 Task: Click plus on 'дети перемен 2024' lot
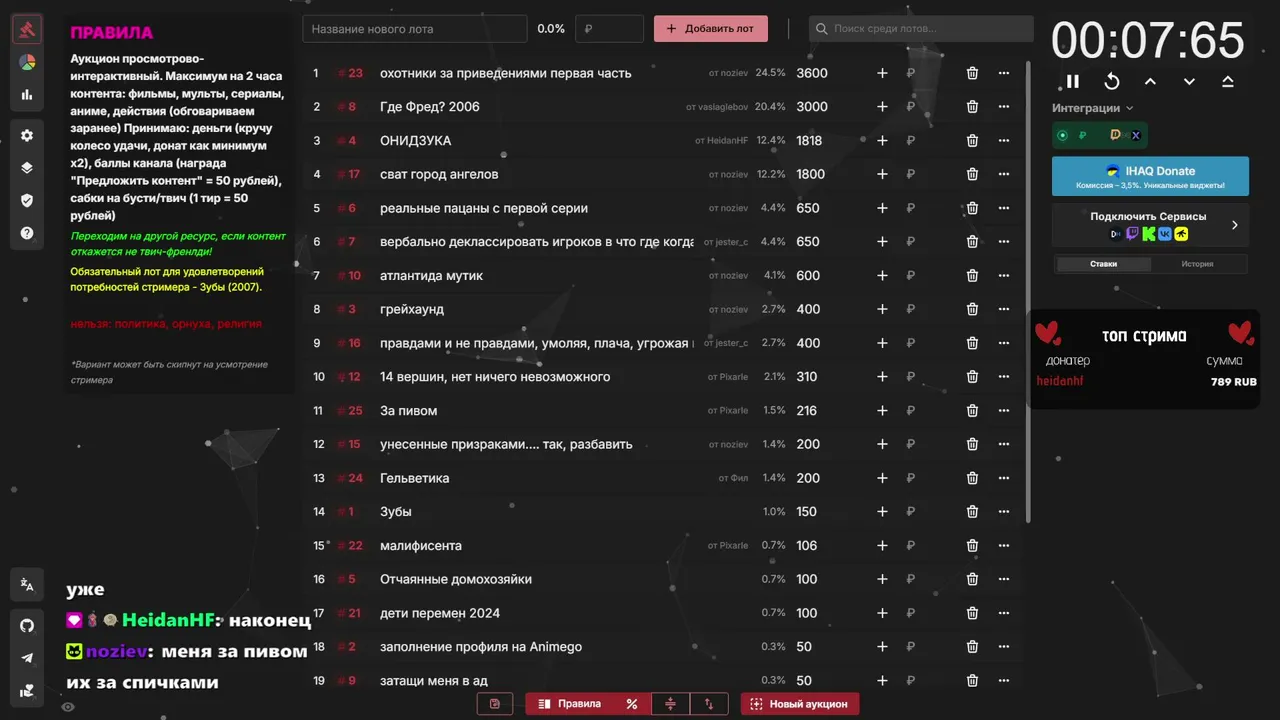882,613
